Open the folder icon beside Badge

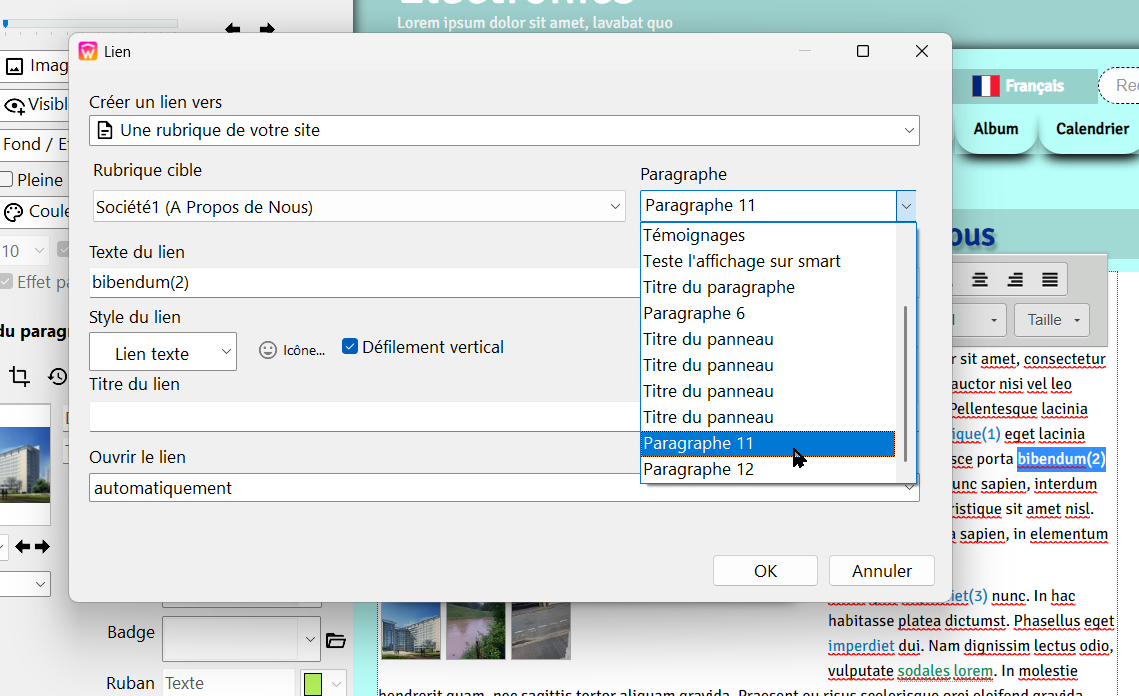[x=336, y=640]
